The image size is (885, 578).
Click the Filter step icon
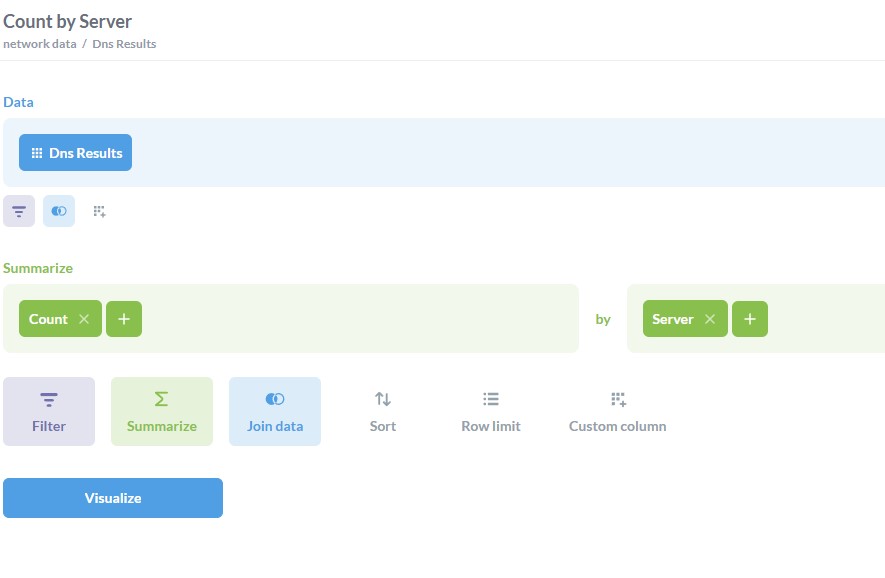[x=48, y=410]
